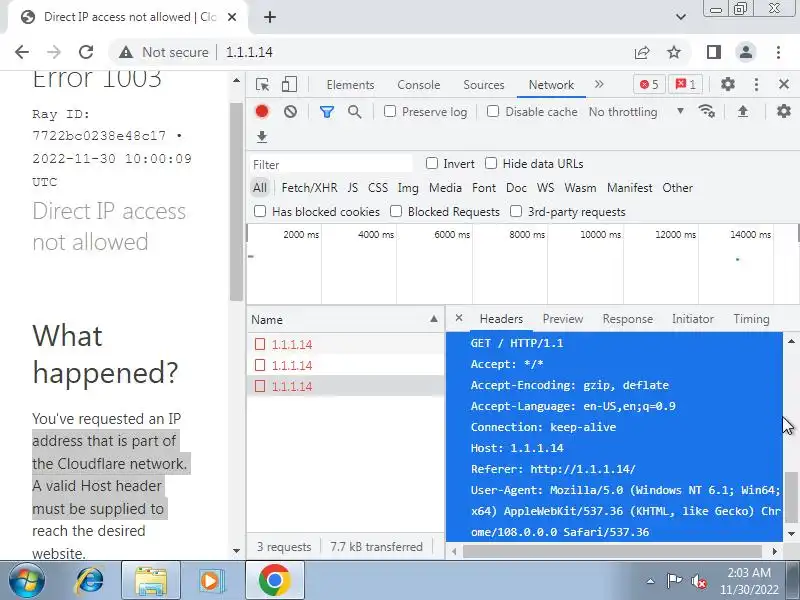Open network search magnifier
Viewport: 800px width, 600px height.
tap(355, 112)
